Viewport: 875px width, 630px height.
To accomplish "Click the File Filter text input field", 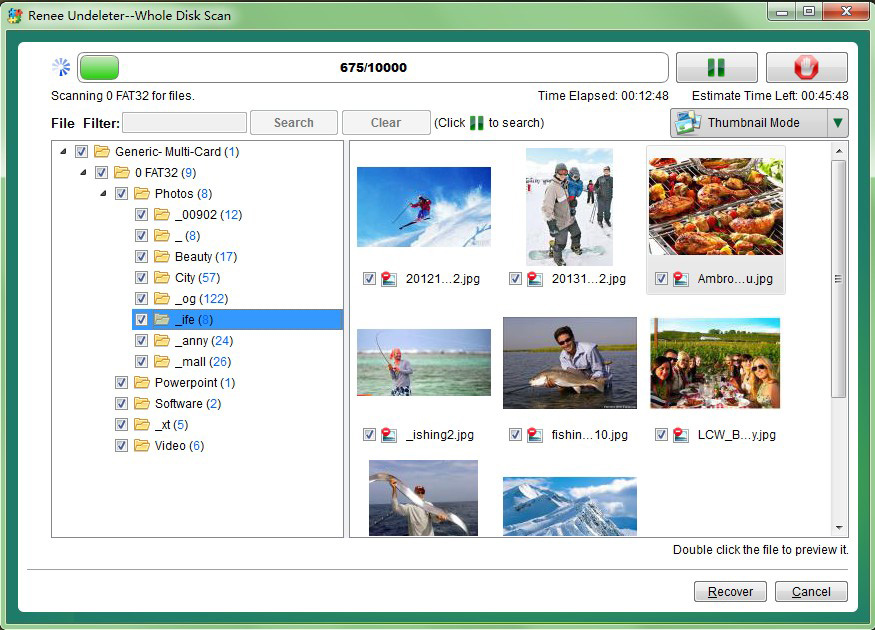I will point(184,123).
